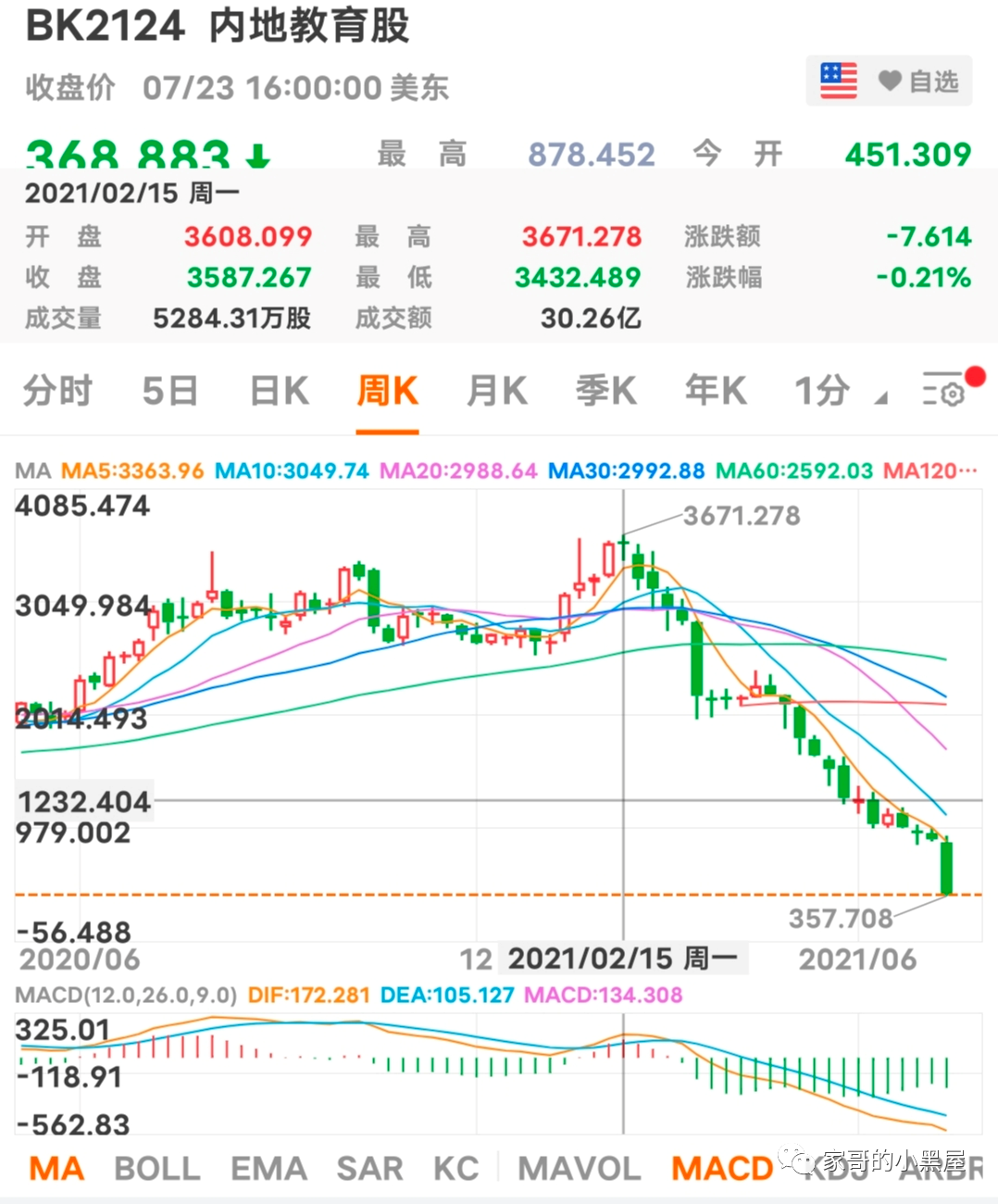Click the MA20:2988.64 legend value
Image resolution: width=998 pixels, height=1204 pixels.
pos(458,470)
